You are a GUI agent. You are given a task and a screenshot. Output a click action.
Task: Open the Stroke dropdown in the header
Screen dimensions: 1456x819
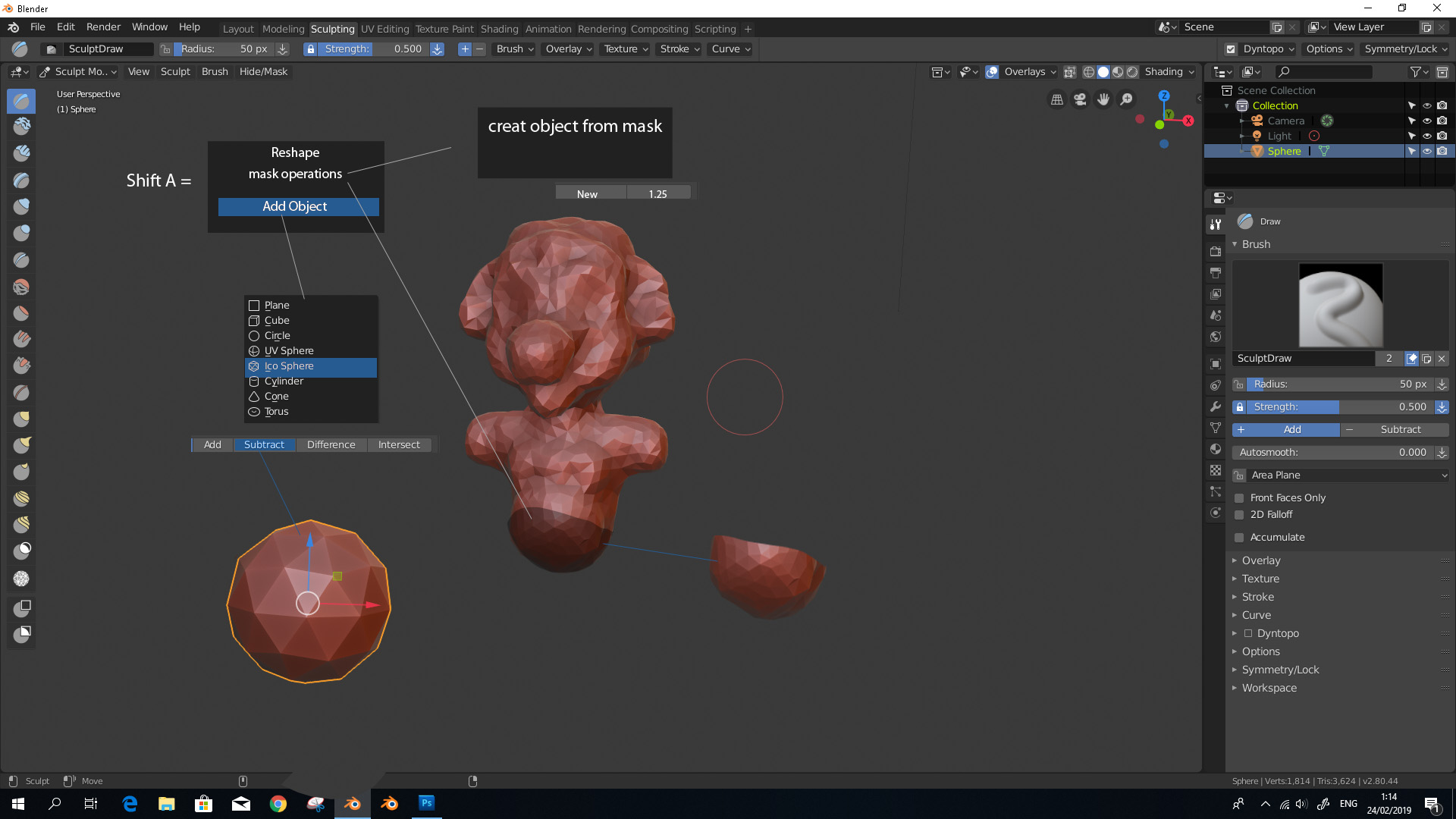pos(679,49)
